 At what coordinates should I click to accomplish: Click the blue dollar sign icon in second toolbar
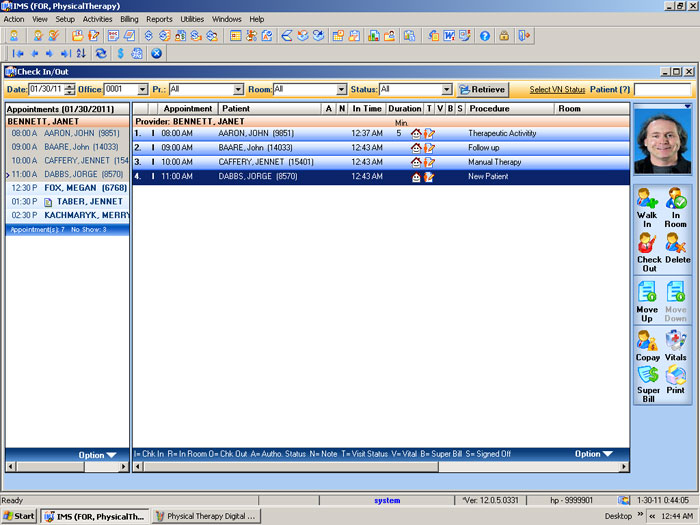coord(120,54)
